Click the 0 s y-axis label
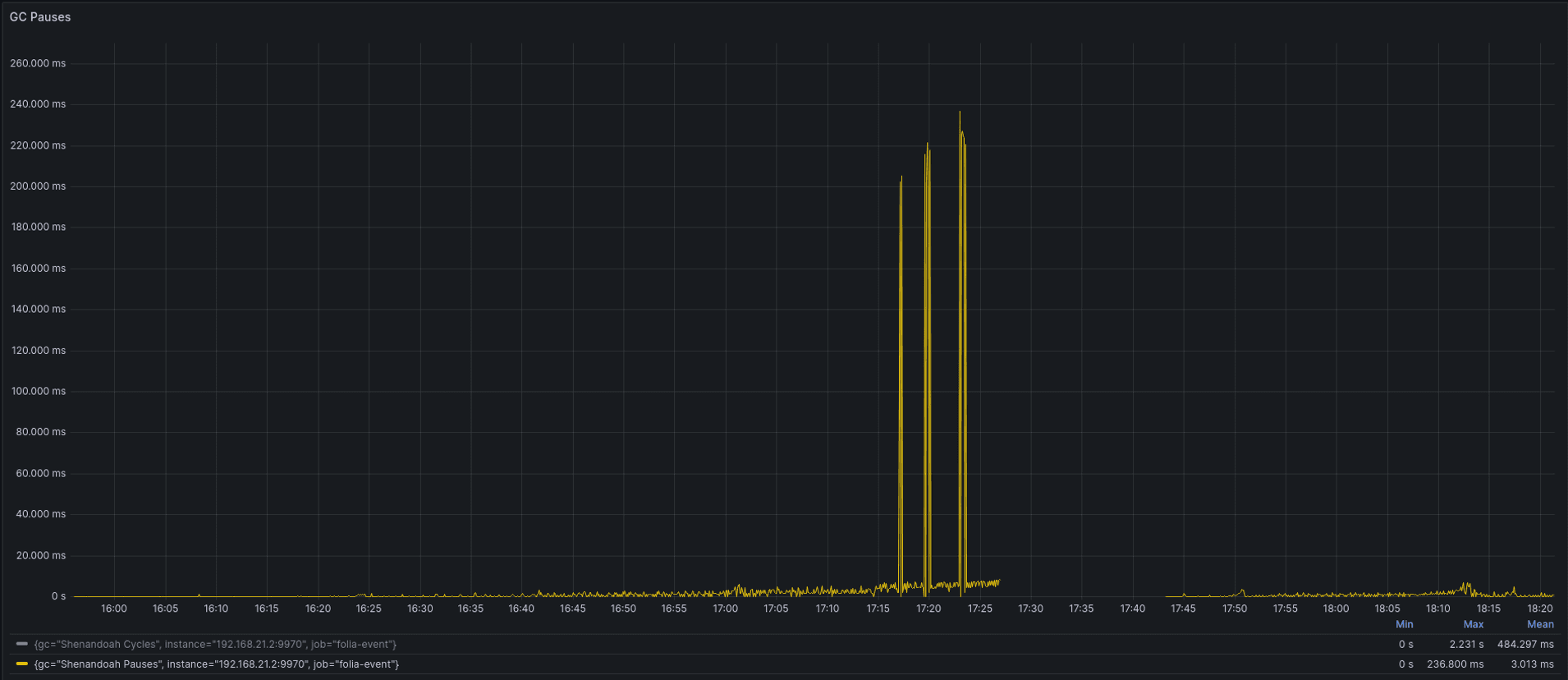Screen dimensions: 1568x680 [x=58, y=596]
